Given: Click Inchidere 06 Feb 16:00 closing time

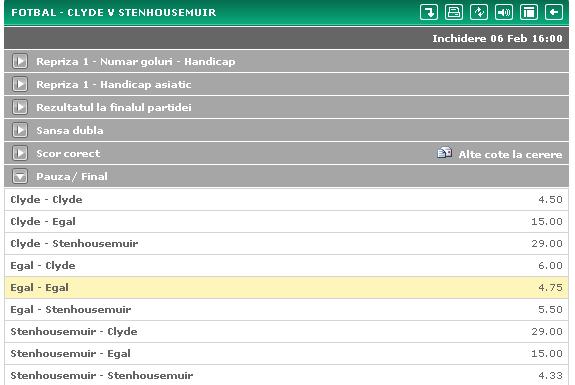Looking at the screenshot, I should 497,38.
